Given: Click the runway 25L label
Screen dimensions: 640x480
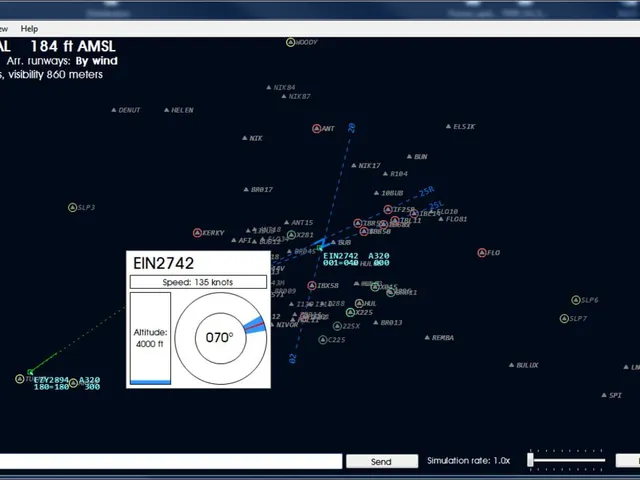Looking at the screenshot, I should (436, 205).
